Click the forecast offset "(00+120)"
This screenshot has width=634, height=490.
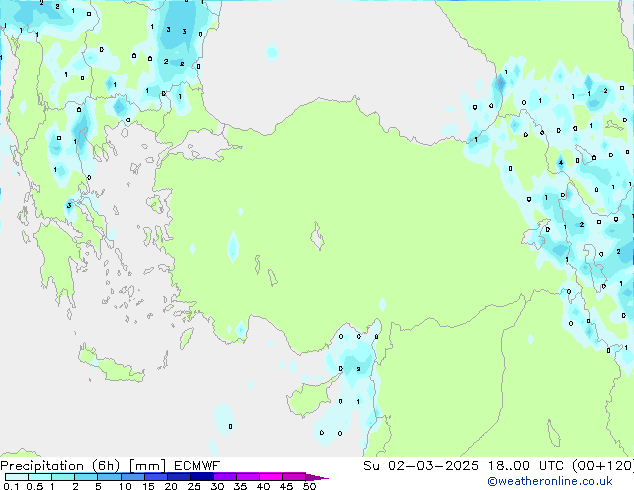coord(603,466)
